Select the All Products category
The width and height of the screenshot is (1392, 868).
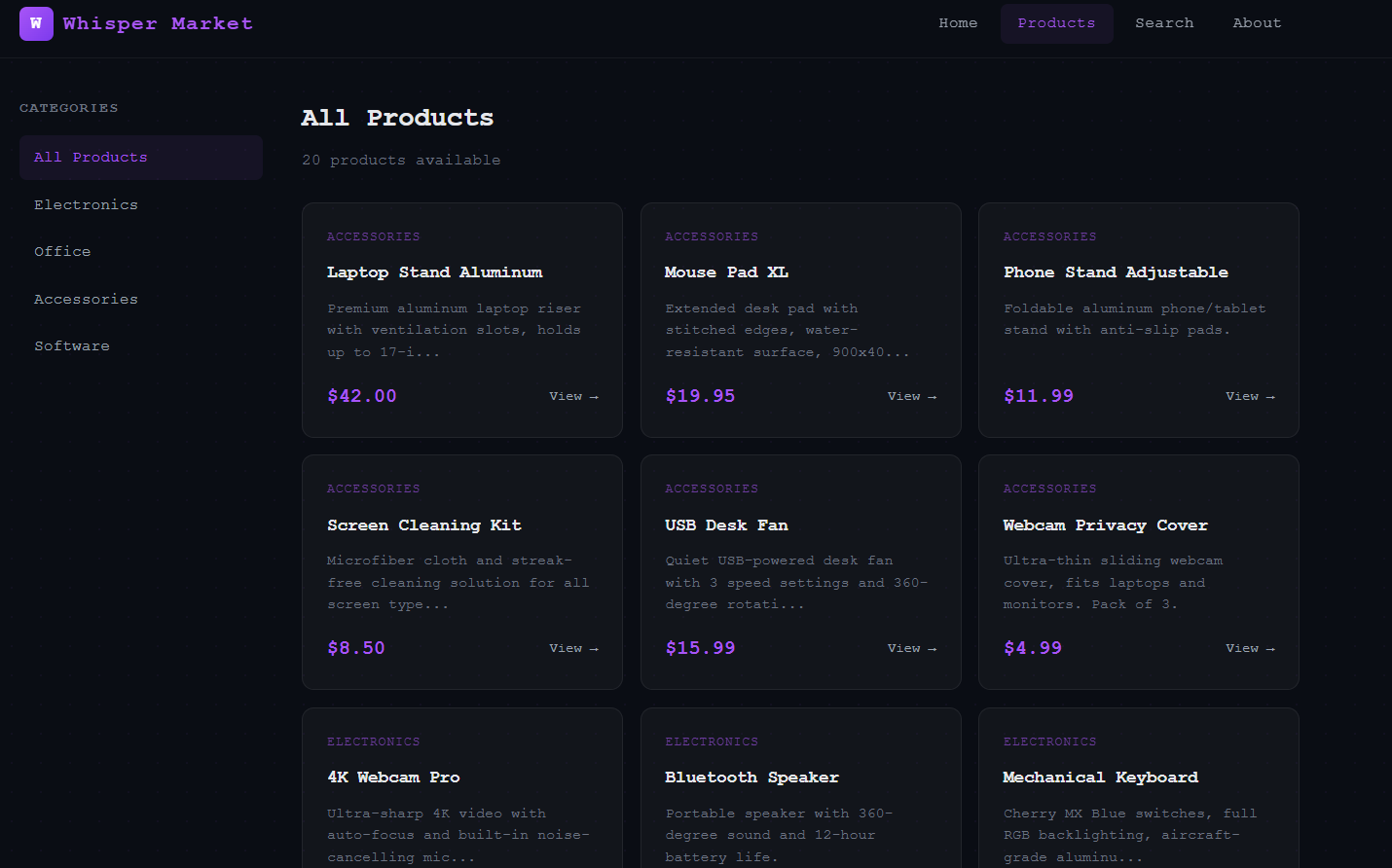pyautogui.click(x=141, y=158)
